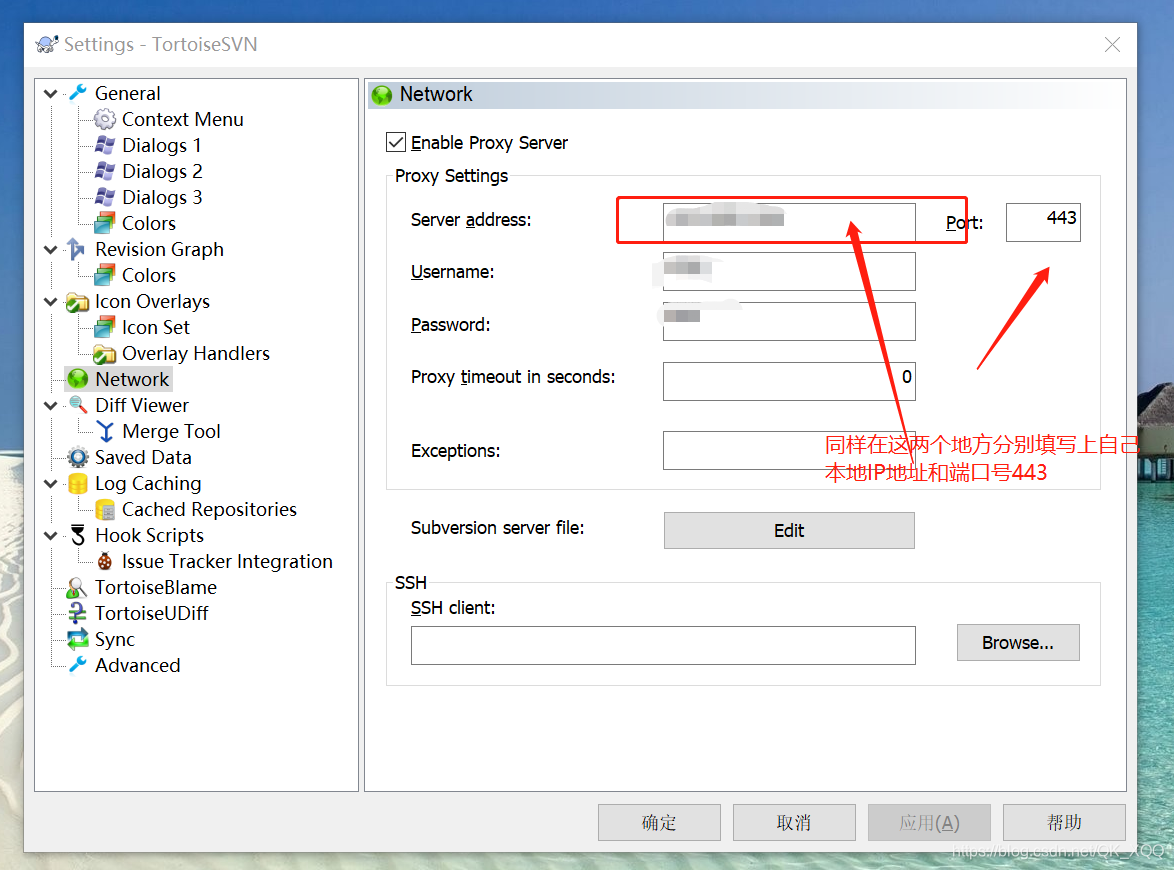
Task: Click the Icon Set icon
Action: pos(105,327)
